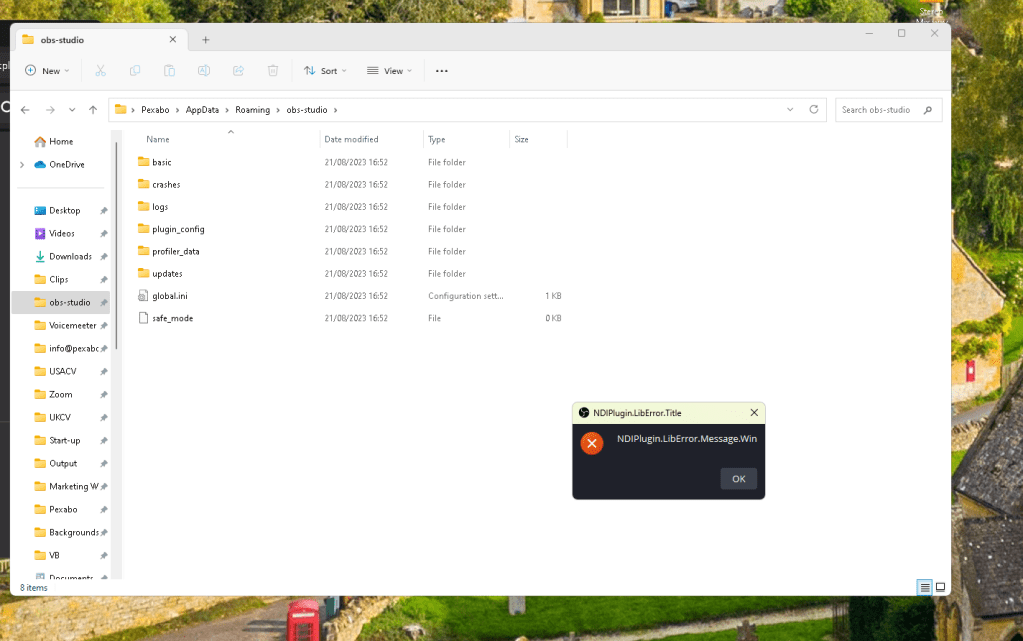Select the UKCV folder in quick access
1023x641 pixels.
pyautogui.click(x=61, y=417)
